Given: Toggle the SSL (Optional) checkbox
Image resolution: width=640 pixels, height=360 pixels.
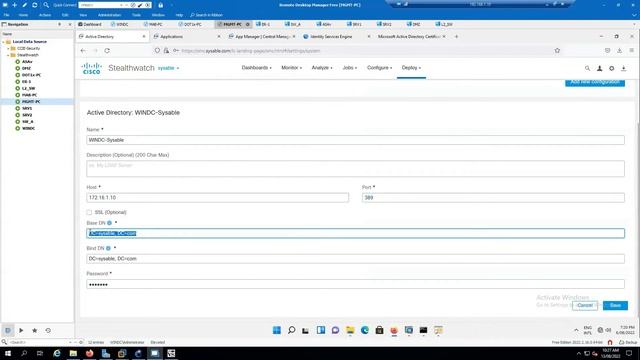Looking at the screenshot, I should coord(89,212).
